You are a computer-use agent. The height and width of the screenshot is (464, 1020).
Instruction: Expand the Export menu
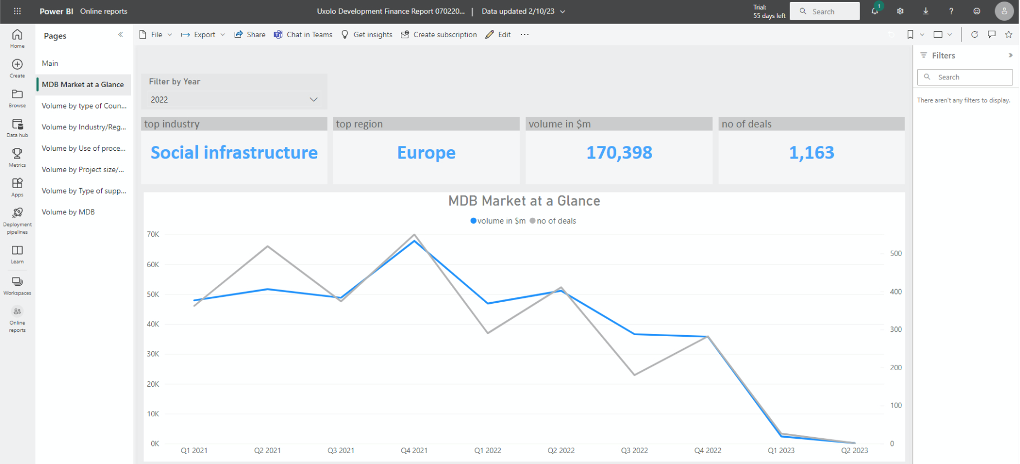pos(203,34)
